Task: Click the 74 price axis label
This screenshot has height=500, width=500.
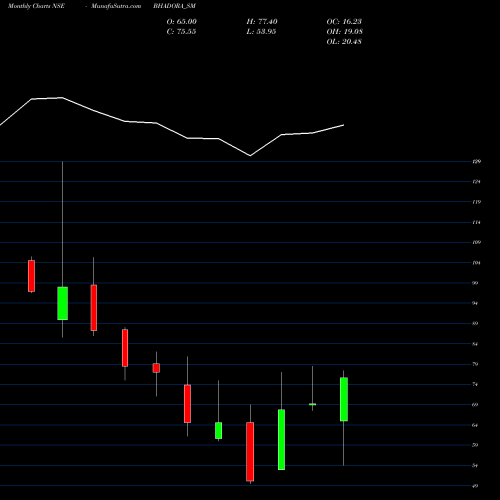Action: click(x=475, y=384)
